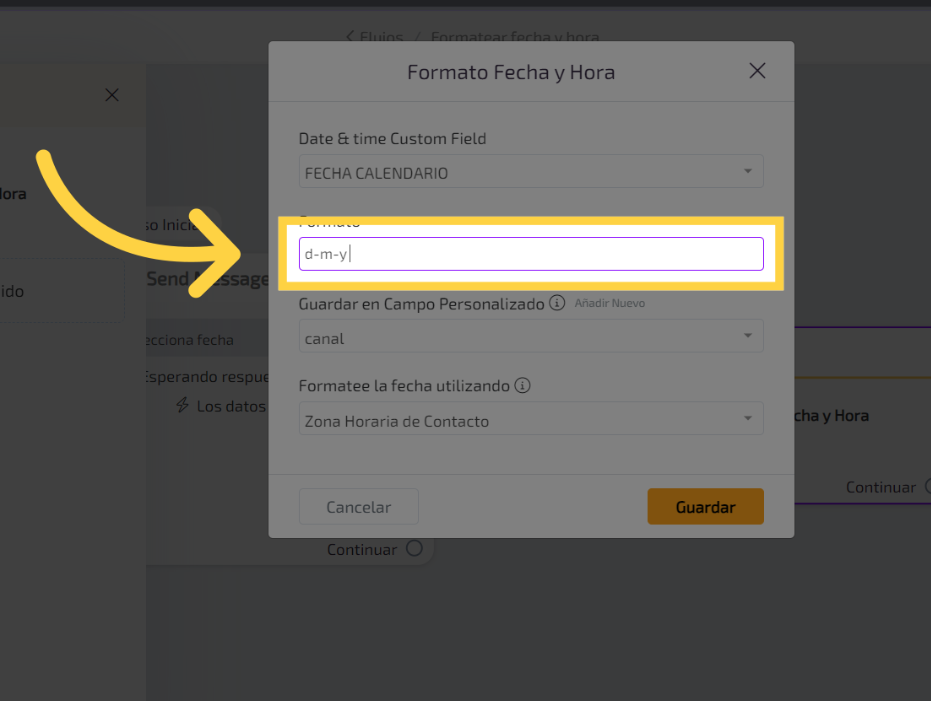Viewport: 931px width, 701px height.
Task: Go to Flujos in the breadcrumb
Action: click(x=381, y=37)
